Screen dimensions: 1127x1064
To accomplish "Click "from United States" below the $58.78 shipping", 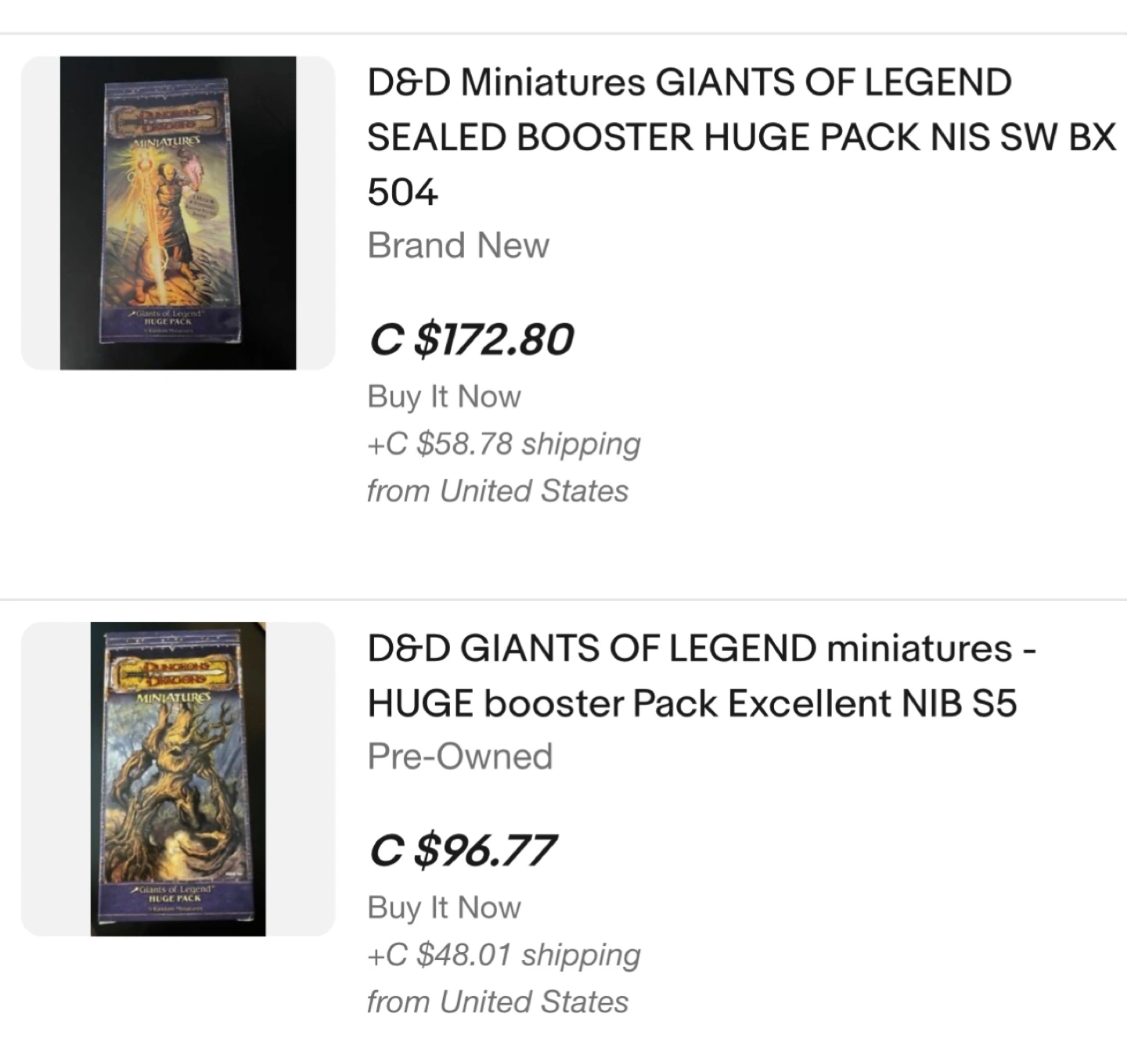I will pyautogui.click(x=497, y=491).
